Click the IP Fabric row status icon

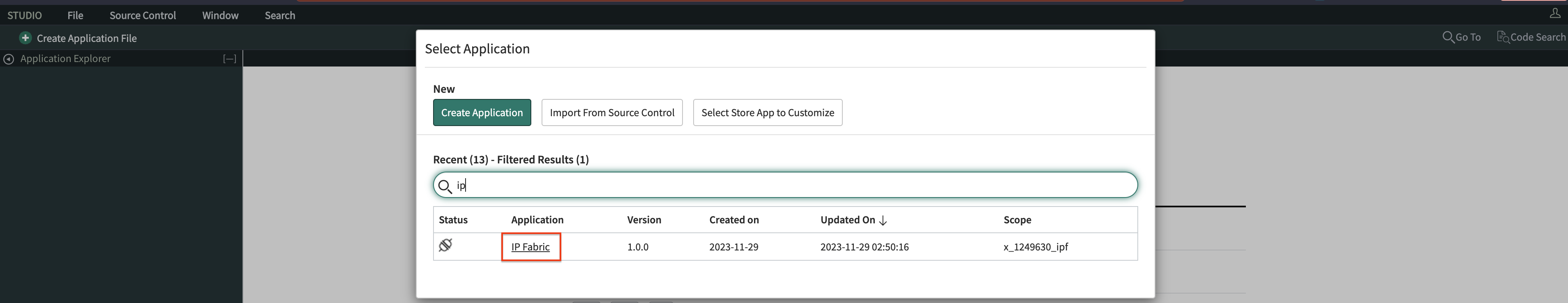click(445, 245)
